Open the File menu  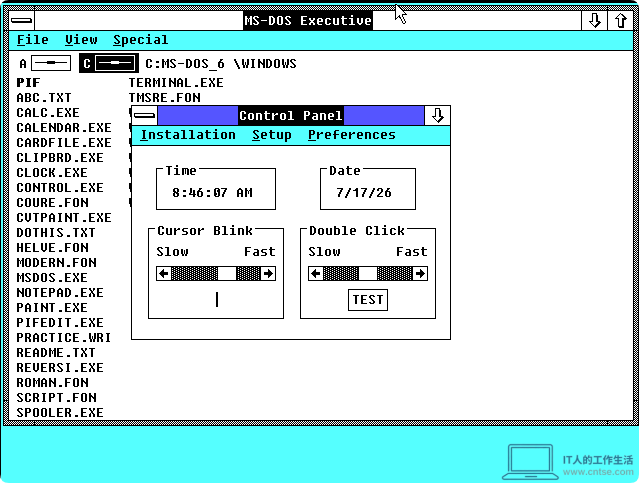point(33,40)
